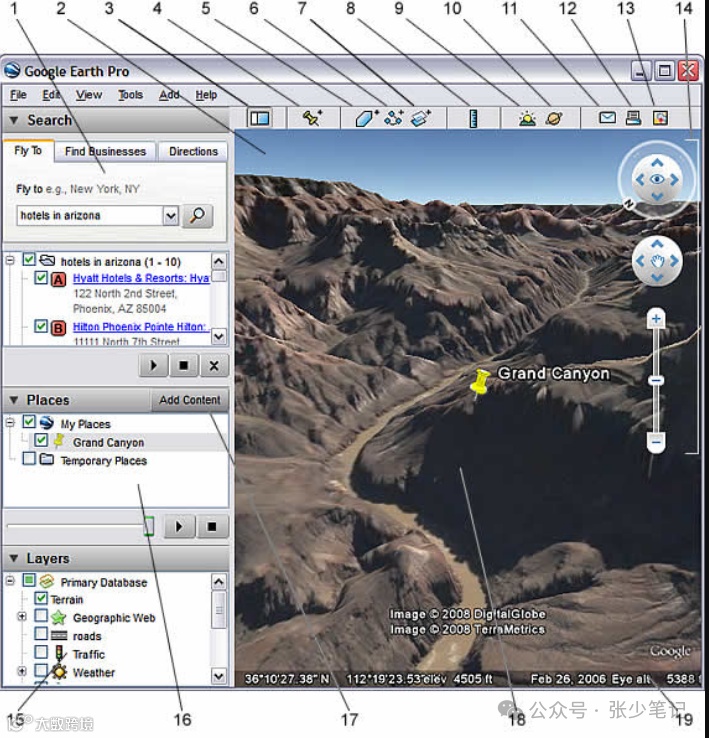709x738 pixels.
Task: Open the View in Google Maps icon
Action: [x=660, y=118]
